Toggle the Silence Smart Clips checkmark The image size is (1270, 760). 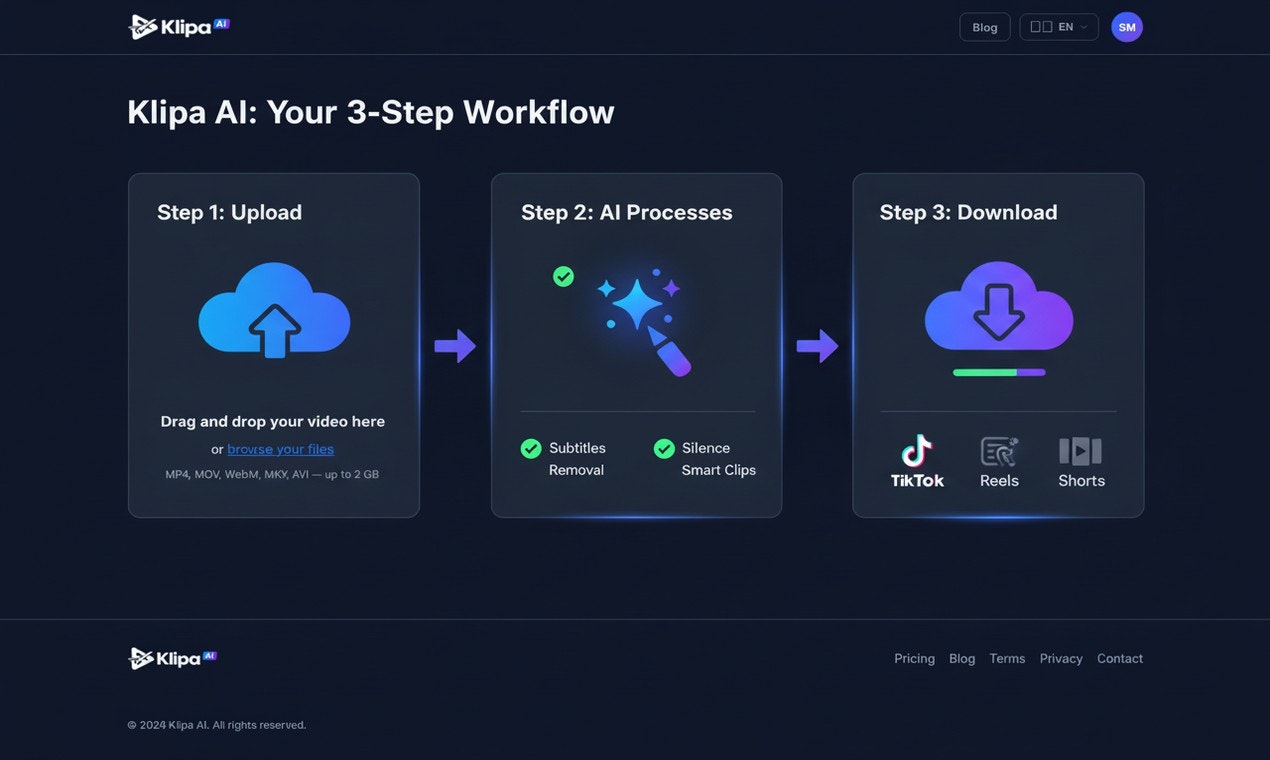(x=663, y=448)
